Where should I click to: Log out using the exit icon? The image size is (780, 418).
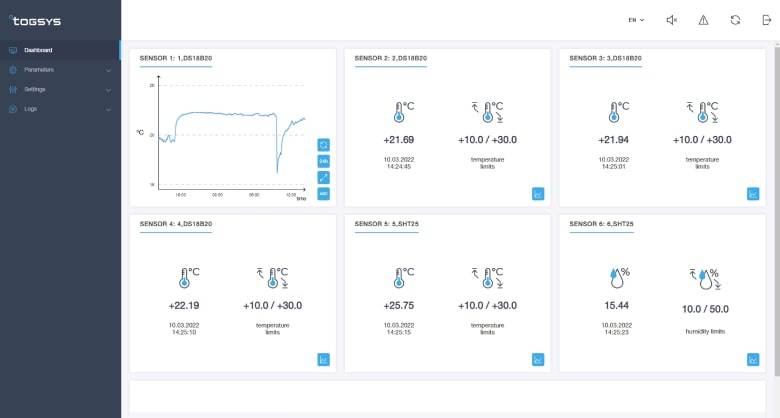click(767, 20)
